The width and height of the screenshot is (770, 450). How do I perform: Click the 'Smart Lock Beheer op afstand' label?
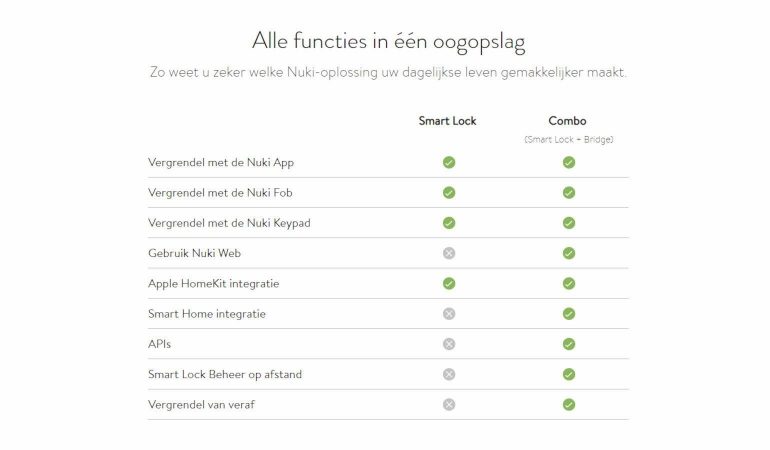225,375
